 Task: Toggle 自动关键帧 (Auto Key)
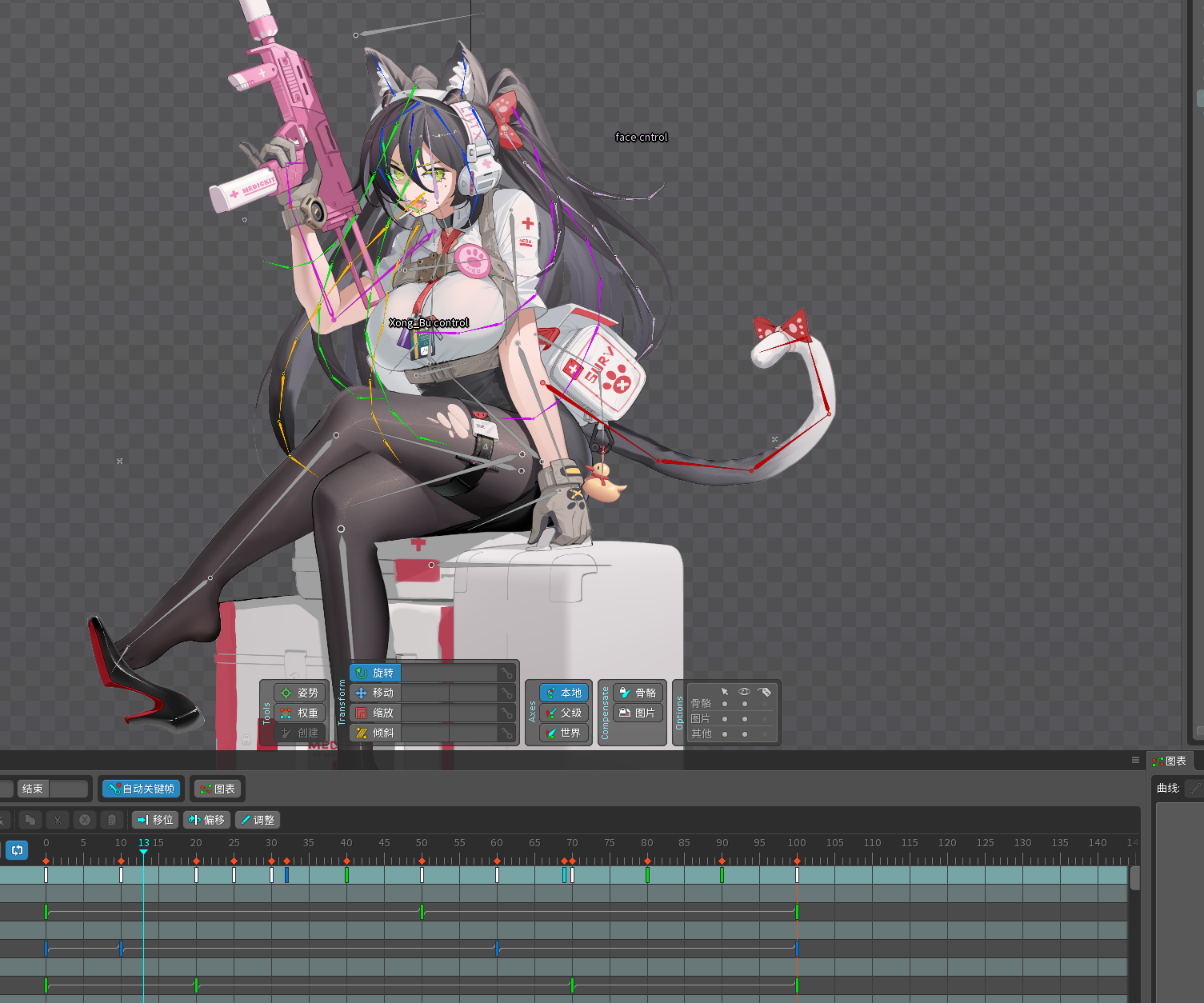point(142,789)
